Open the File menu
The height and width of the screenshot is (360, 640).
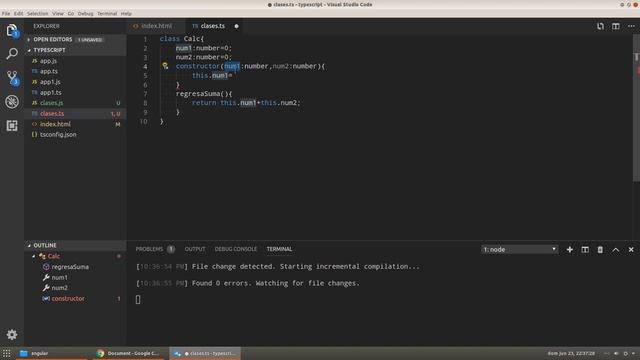pos(6,13)
